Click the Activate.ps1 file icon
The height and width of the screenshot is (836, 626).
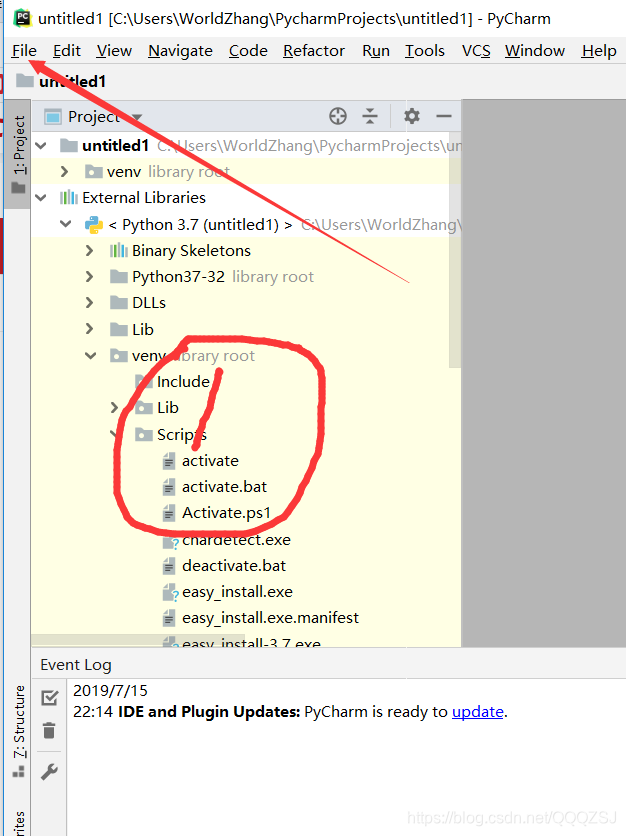tap(168, 513)
